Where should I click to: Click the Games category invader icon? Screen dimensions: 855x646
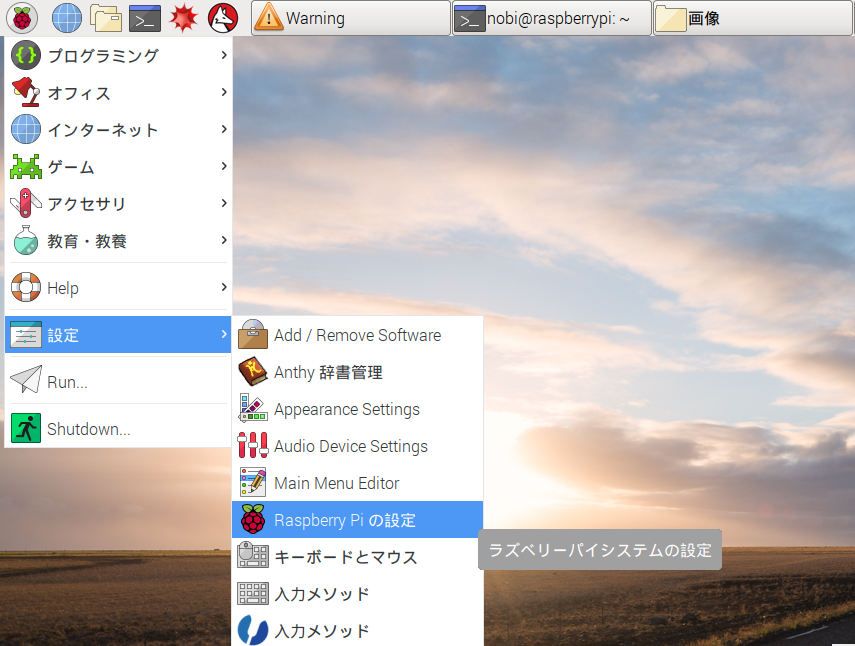(26, 167)
